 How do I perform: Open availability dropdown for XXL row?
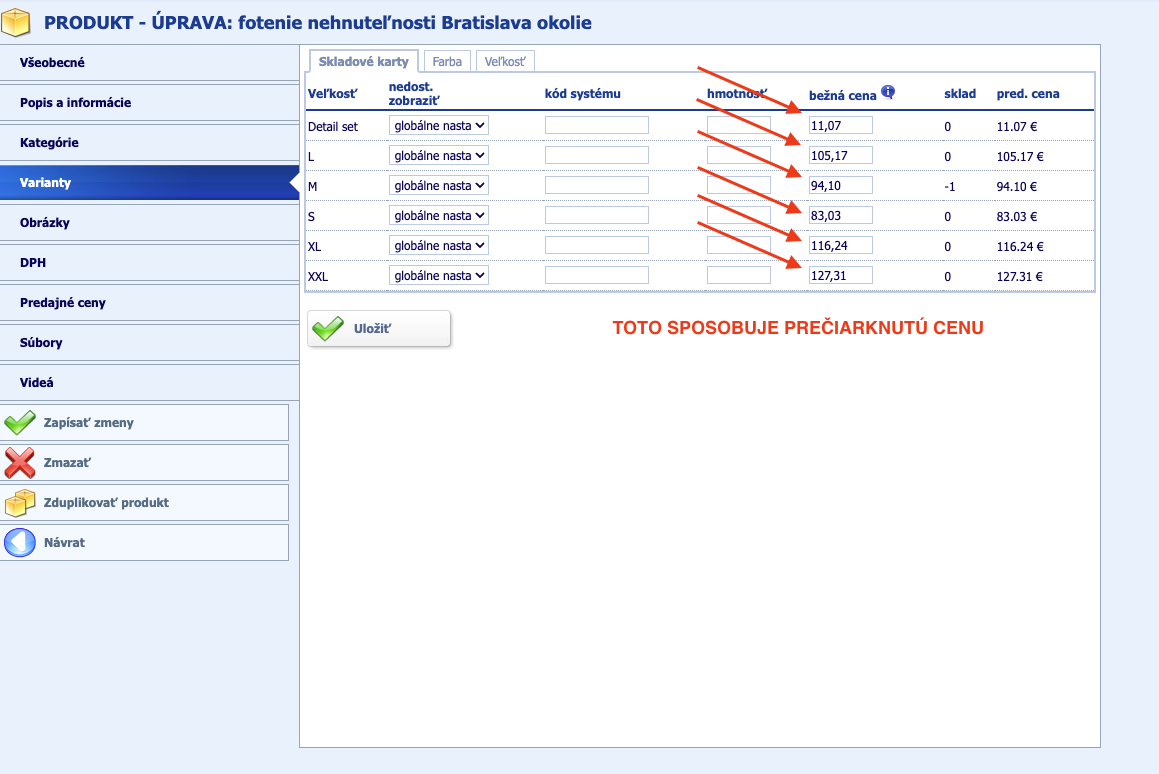click(x=438, y=275)
